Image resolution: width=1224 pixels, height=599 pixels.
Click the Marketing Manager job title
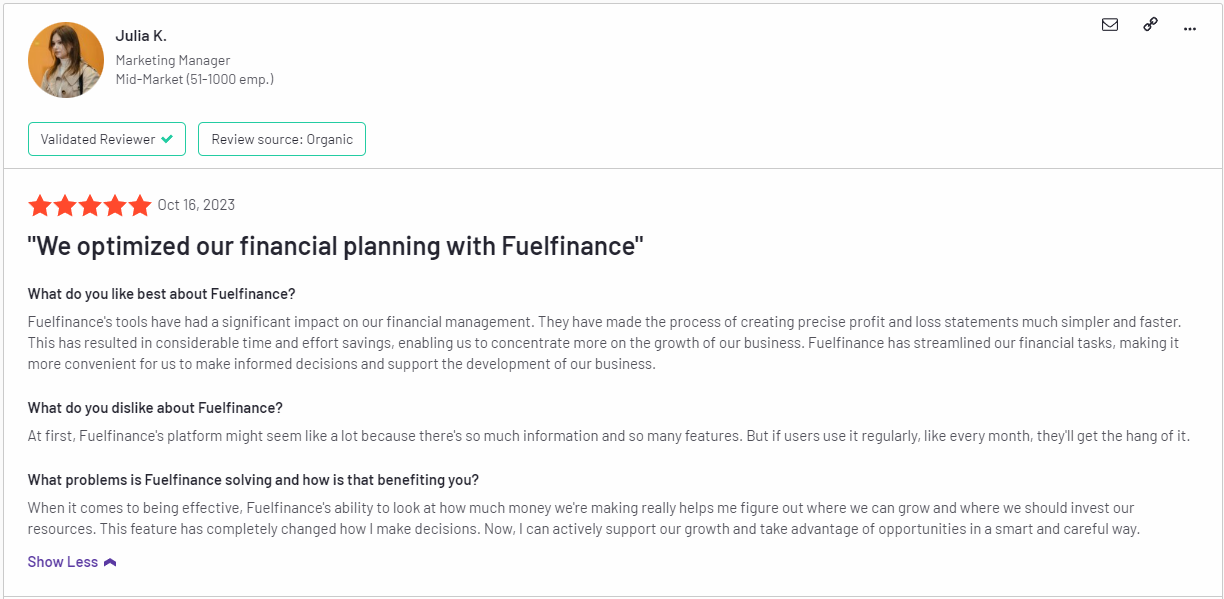coord(172,60)
